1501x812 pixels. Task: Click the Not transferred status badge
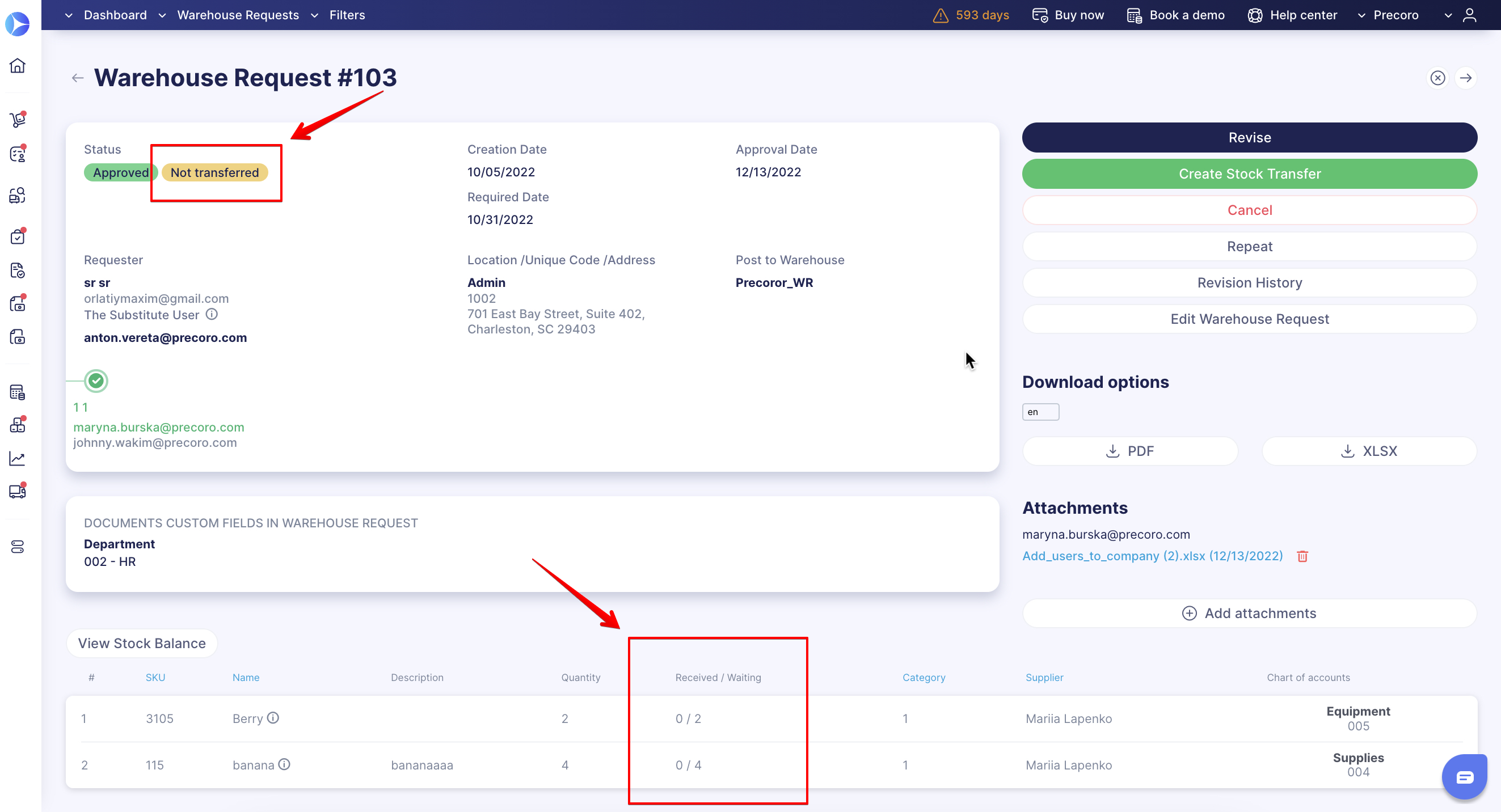(214, 172)
